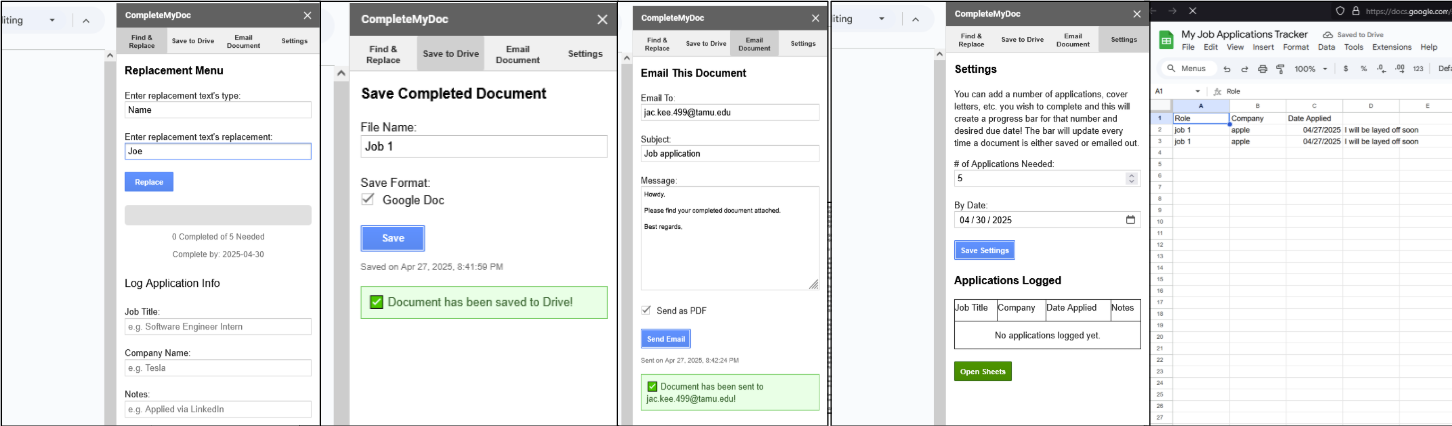Increase decimal places in Sheets toolbar

click(x=1399, y=69)
